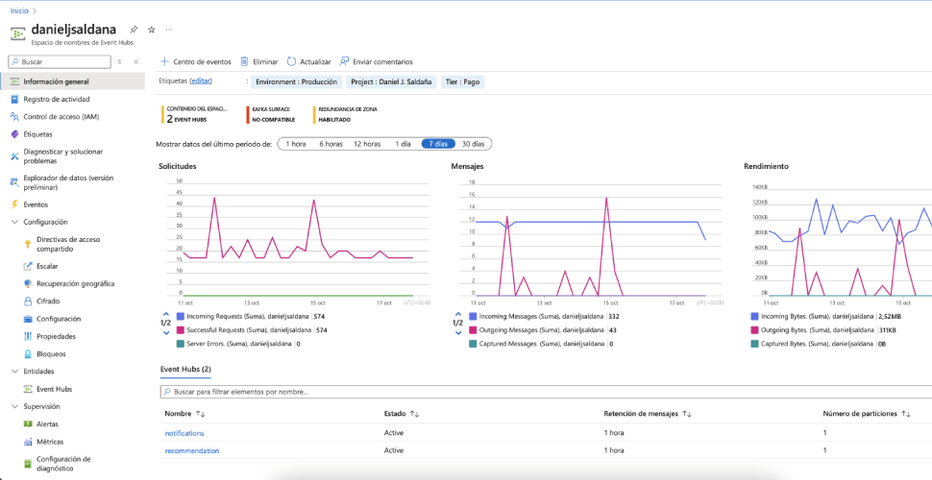The image size is (932, 480).
Task: Open the recommendation event hub
Action: click(x=192, y=450)
